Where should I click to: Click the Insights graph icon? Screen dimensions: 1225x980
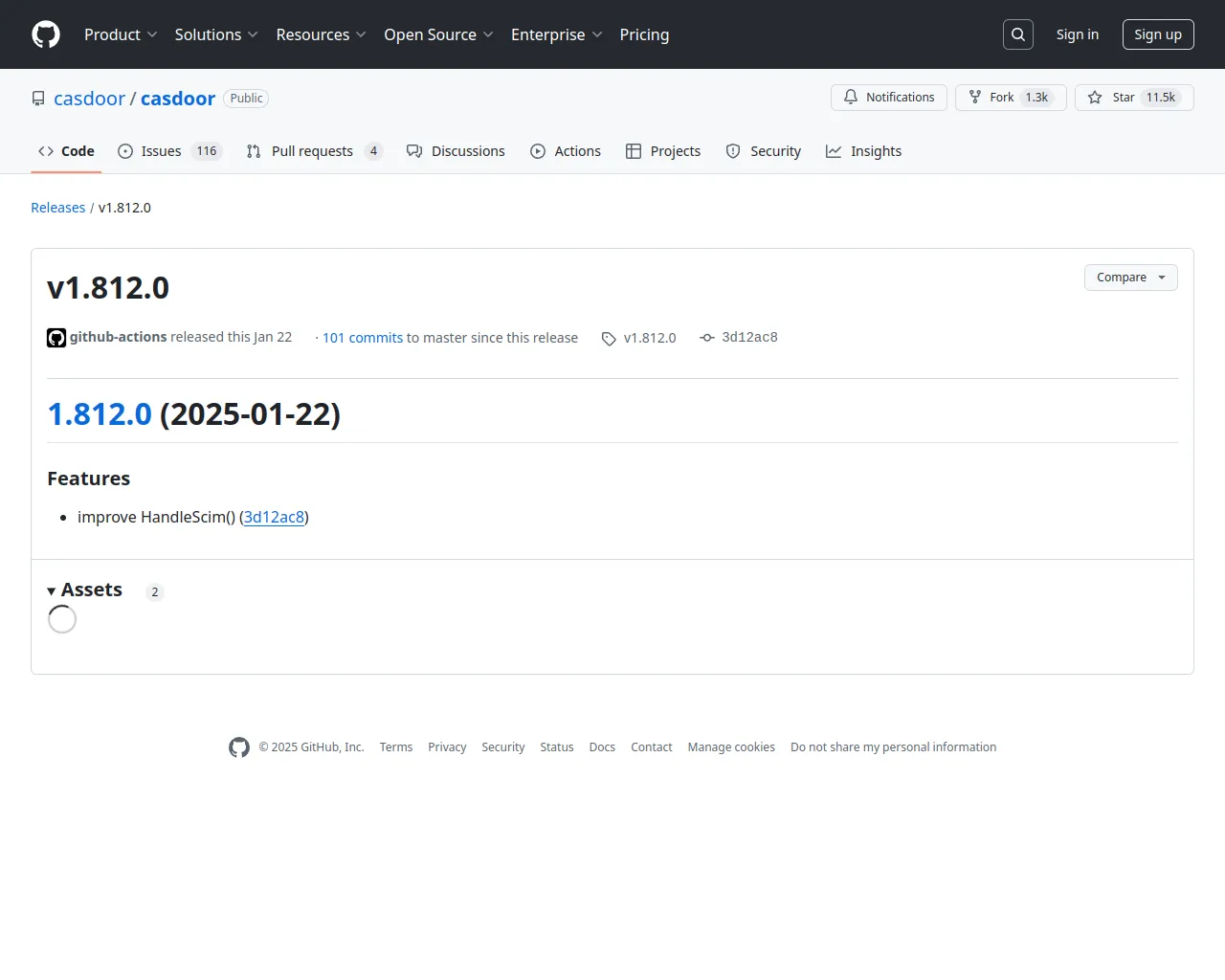tap(834, 151)
